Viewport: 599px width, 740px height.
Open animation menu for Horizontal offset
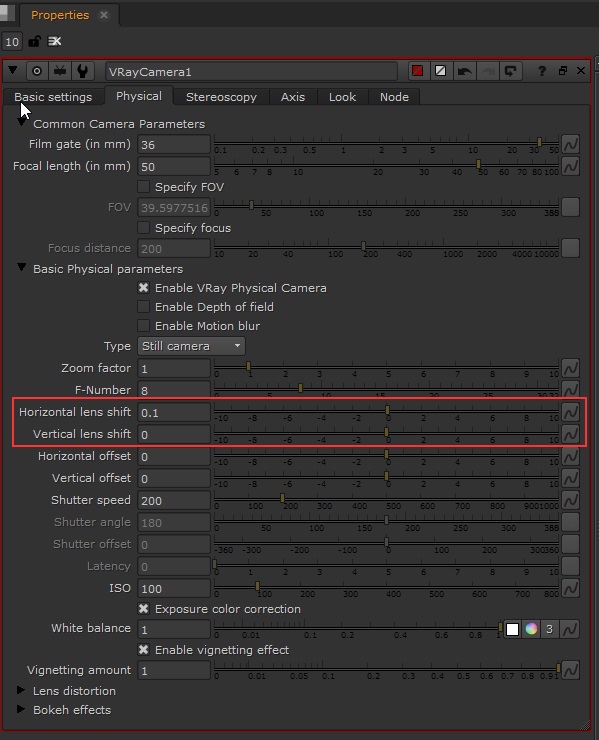pos(570,456)
